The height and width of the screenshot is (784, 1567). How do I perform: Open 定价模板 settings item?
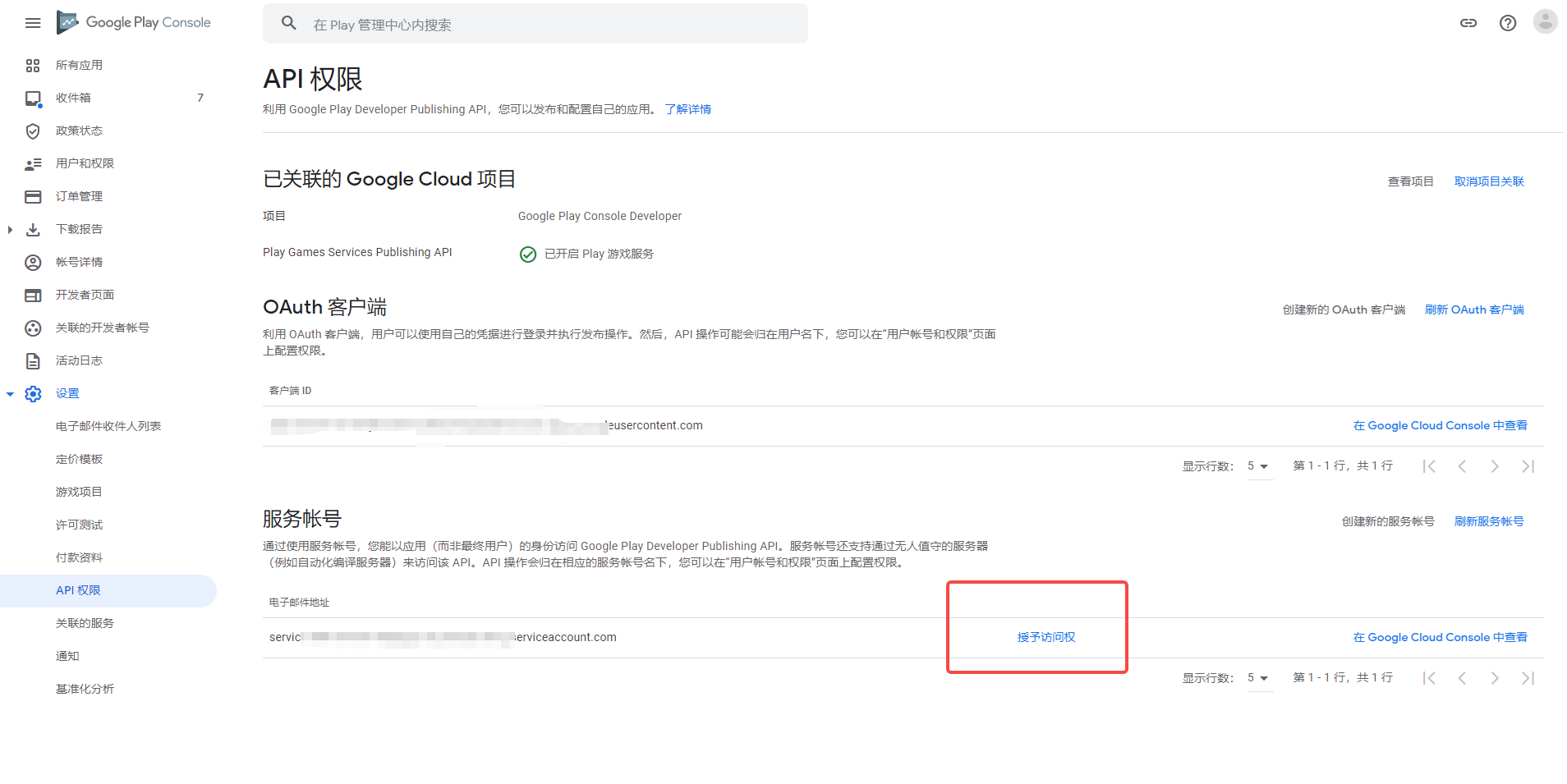click(x=79, y=460)
